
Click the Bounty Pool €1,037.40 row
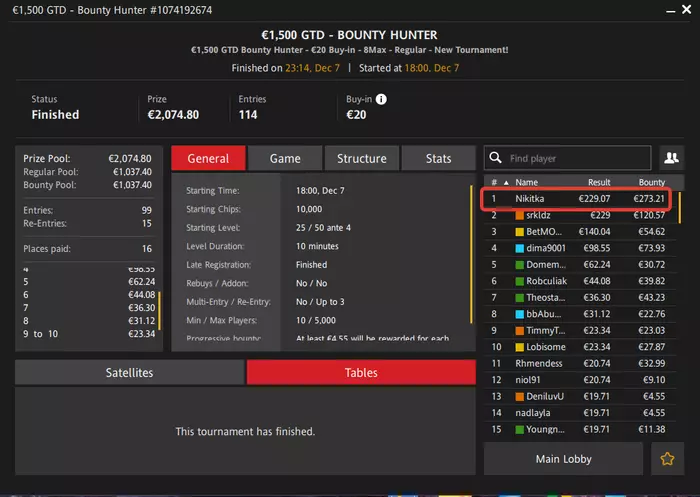pos(87,185)
